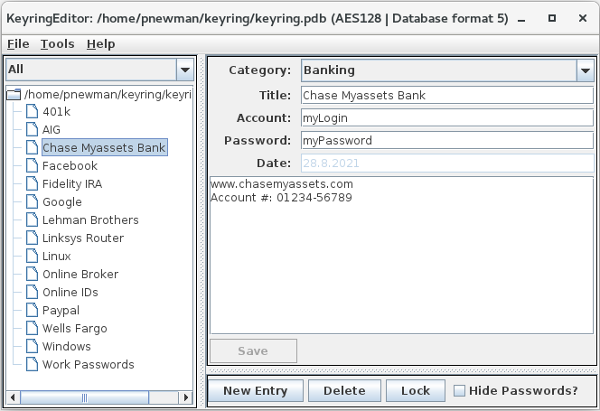Viewport: 600px width, 411px height.
Task: Open the All category filter dropdown
Action: click(x=184, y=69)
